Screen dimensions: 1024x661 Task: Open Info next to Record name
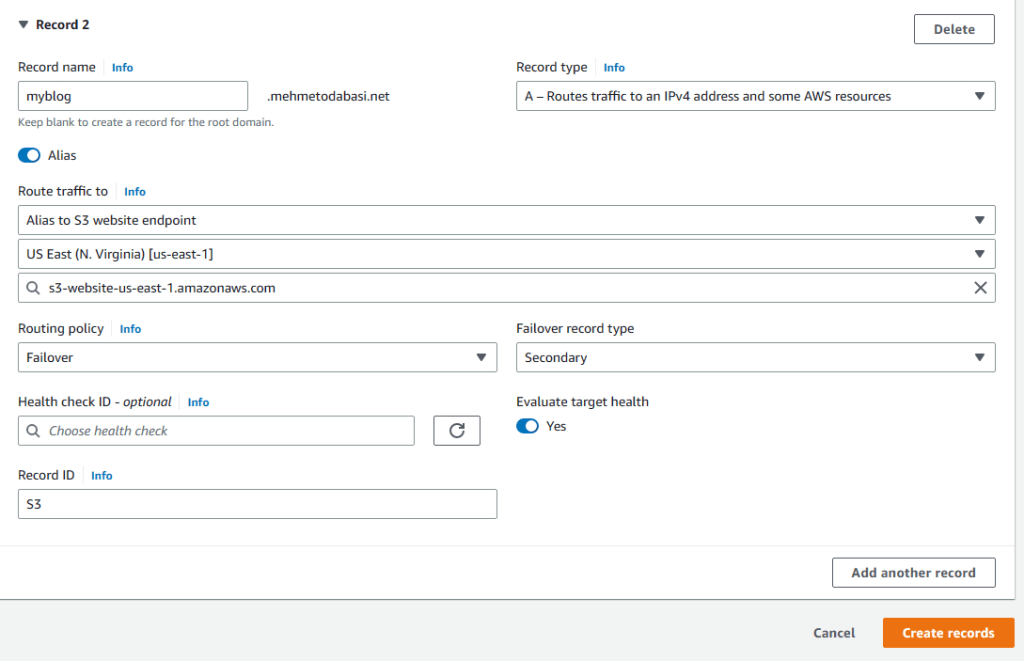click(x=122, y=68)
